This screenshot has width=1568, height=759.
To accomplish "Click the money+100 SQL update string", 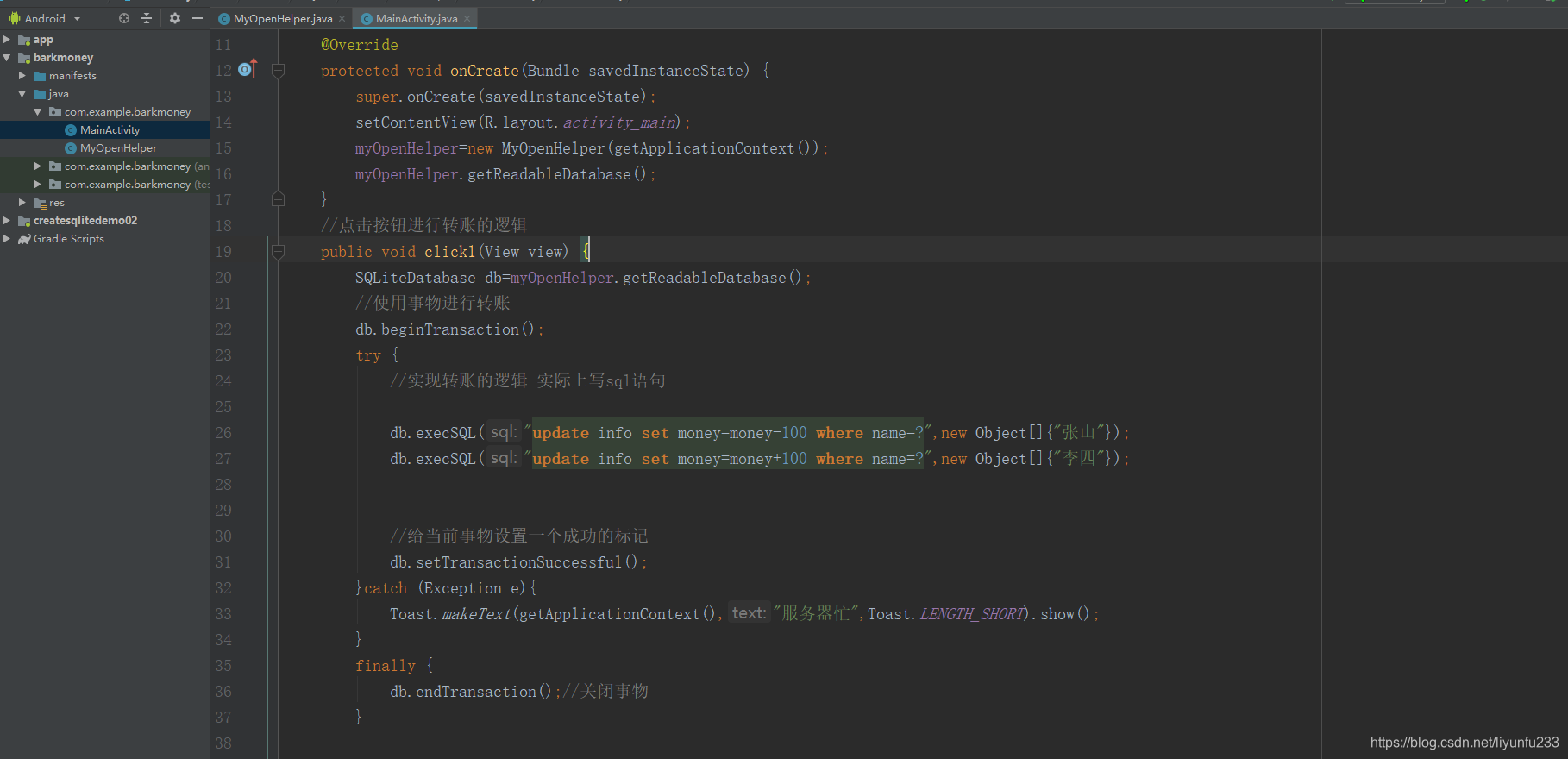I will 728,459.
